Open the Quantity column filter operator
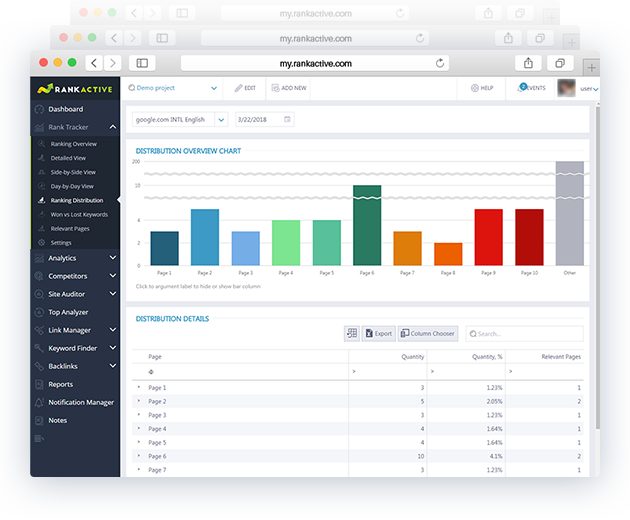Screen dimensions: 630x520 click(354, 372)
